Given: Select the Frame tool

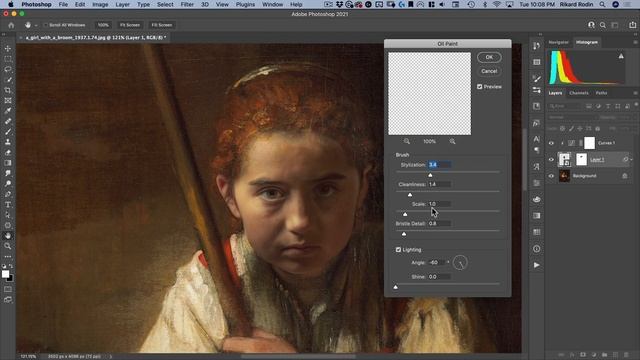Looking at the screenshot, I should point(8,100).
